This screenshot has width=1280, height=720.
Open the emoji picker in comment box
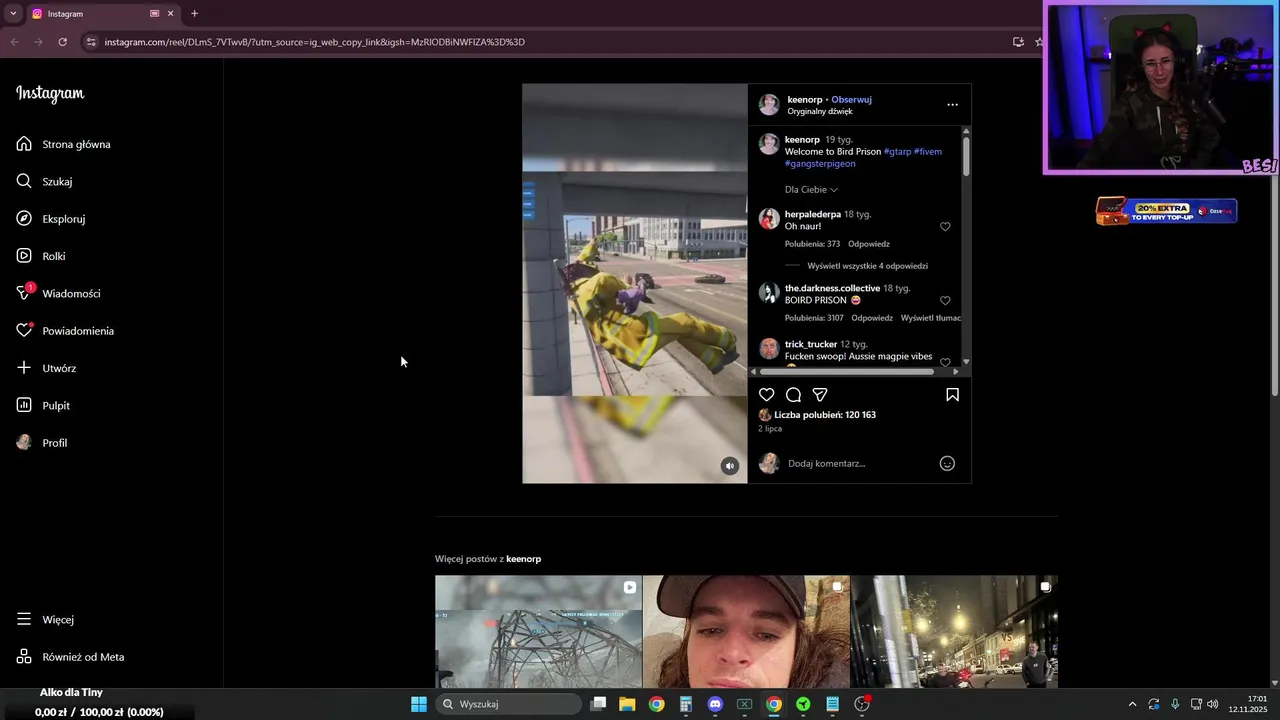point(947,463)
